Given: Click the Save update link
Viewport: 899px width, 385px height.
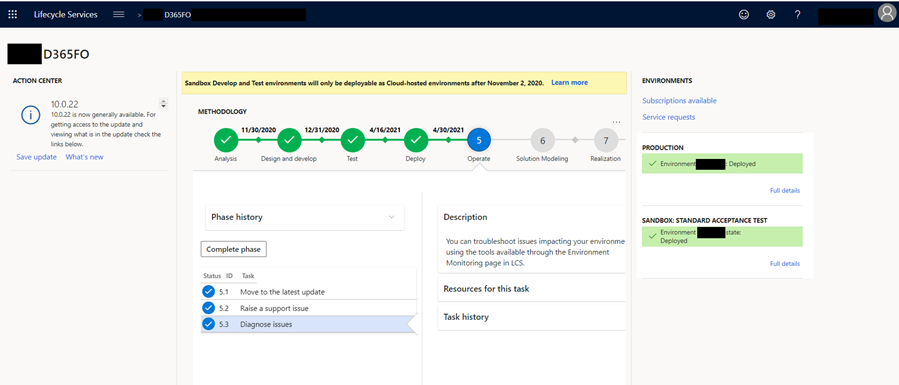Looking at the screenshot, I should click(x=37, y=157).
